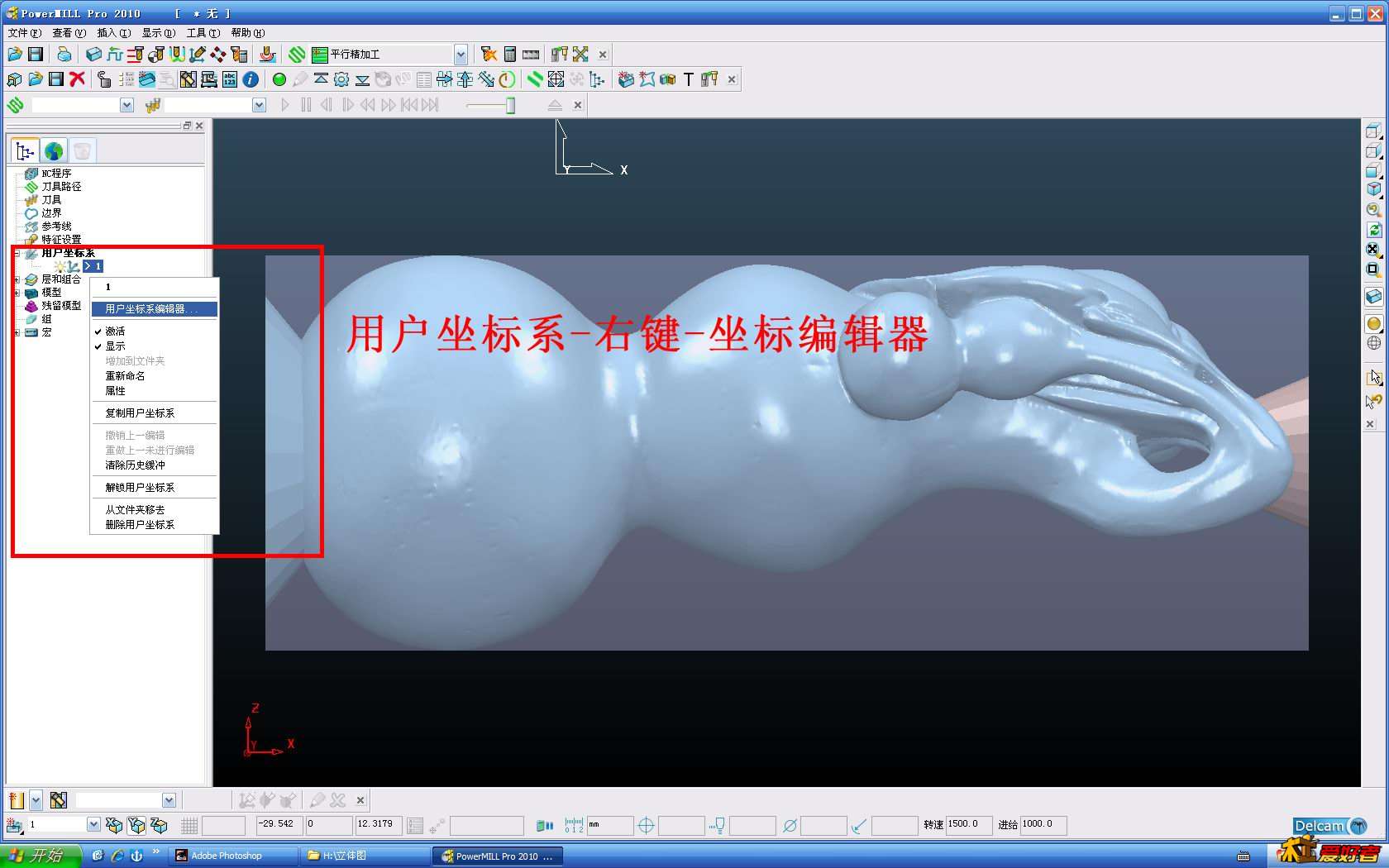
Task: Open the block definition icon
Action: [93, 55]
